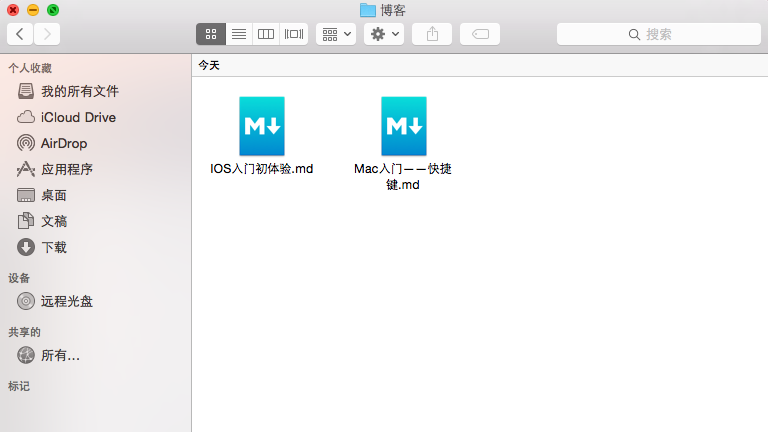The width and height of the screenshot is (768, 432).
Task: Open 文稿 in the sidebar
Action: [x=96, y=221]
